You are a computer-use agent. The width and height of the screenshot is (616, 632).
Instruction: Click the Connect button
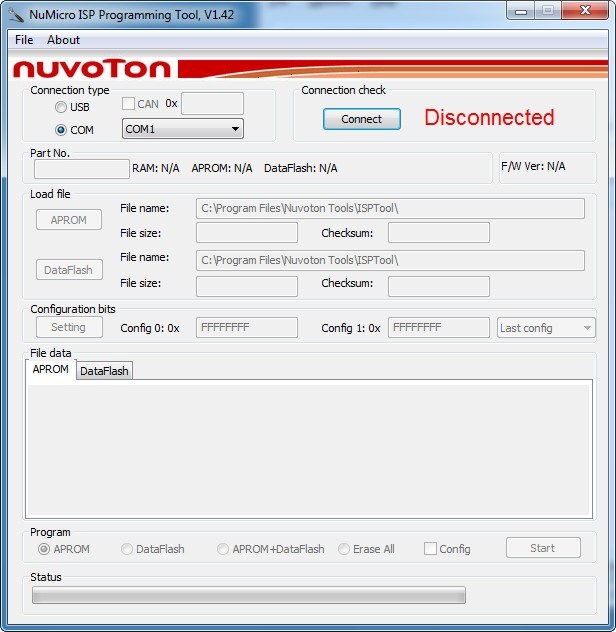click(362, 119)
